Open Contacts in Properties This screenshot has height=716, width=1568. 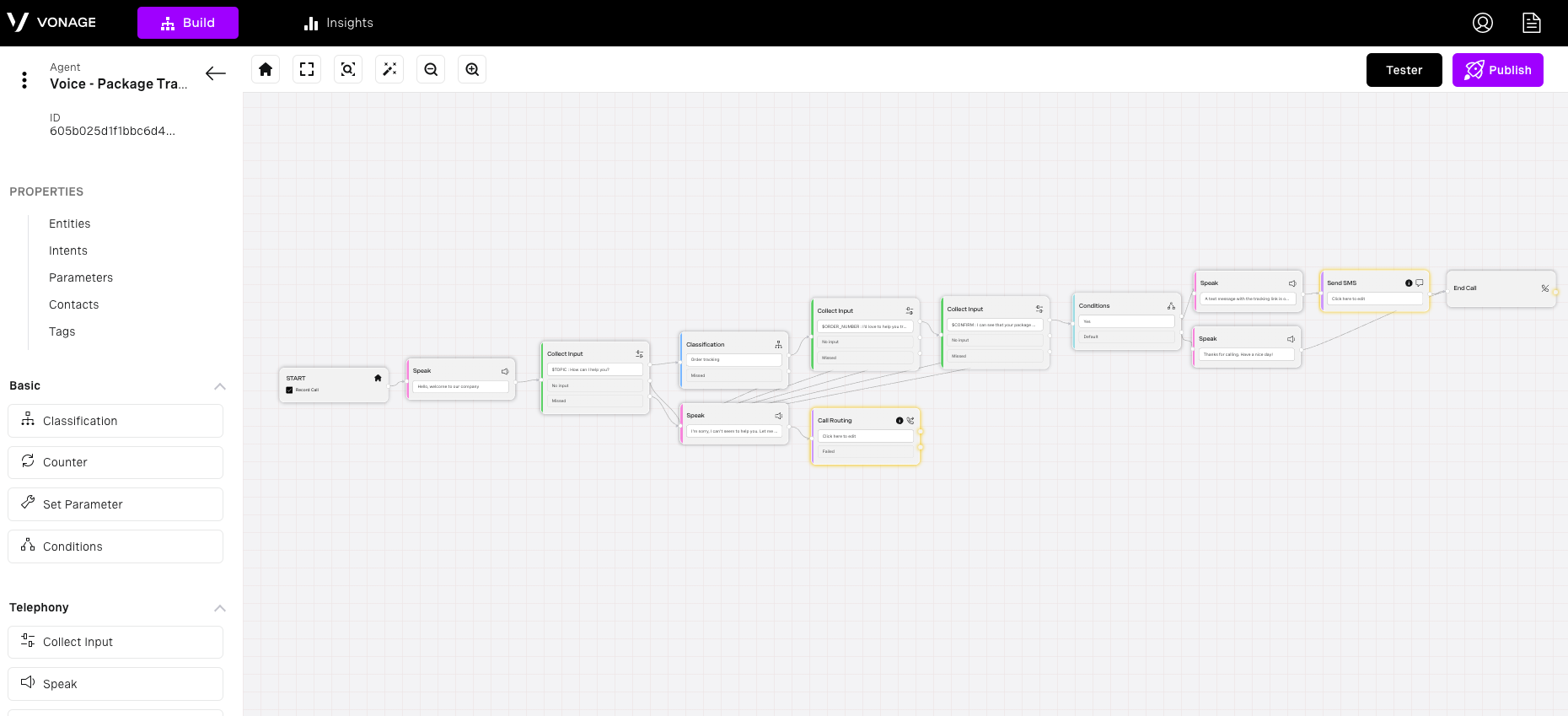(x=74, y=304)
